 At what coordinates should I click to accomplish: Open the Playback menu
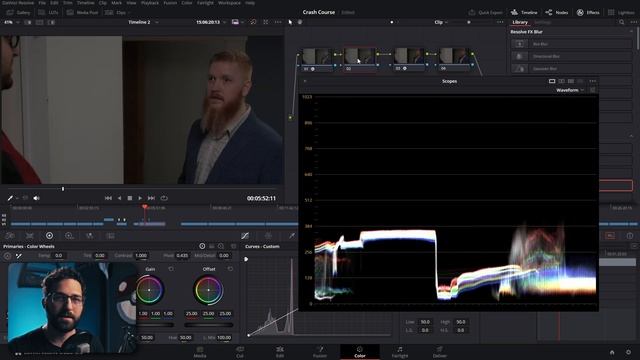pos(150,3)
